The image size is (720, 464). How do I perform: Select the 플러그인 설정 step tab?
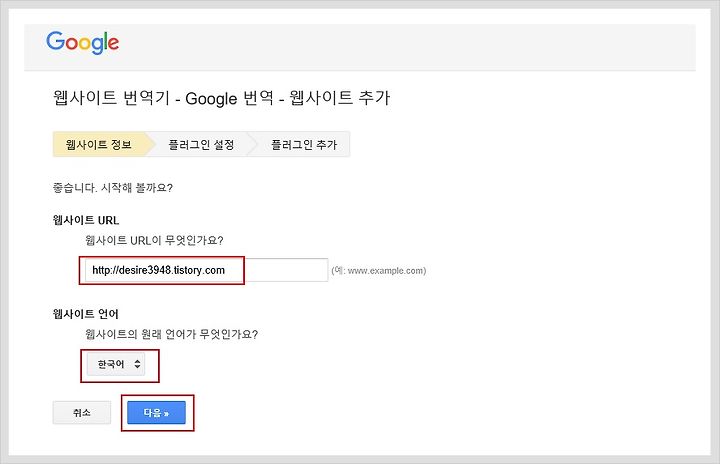tap(201, 145)
